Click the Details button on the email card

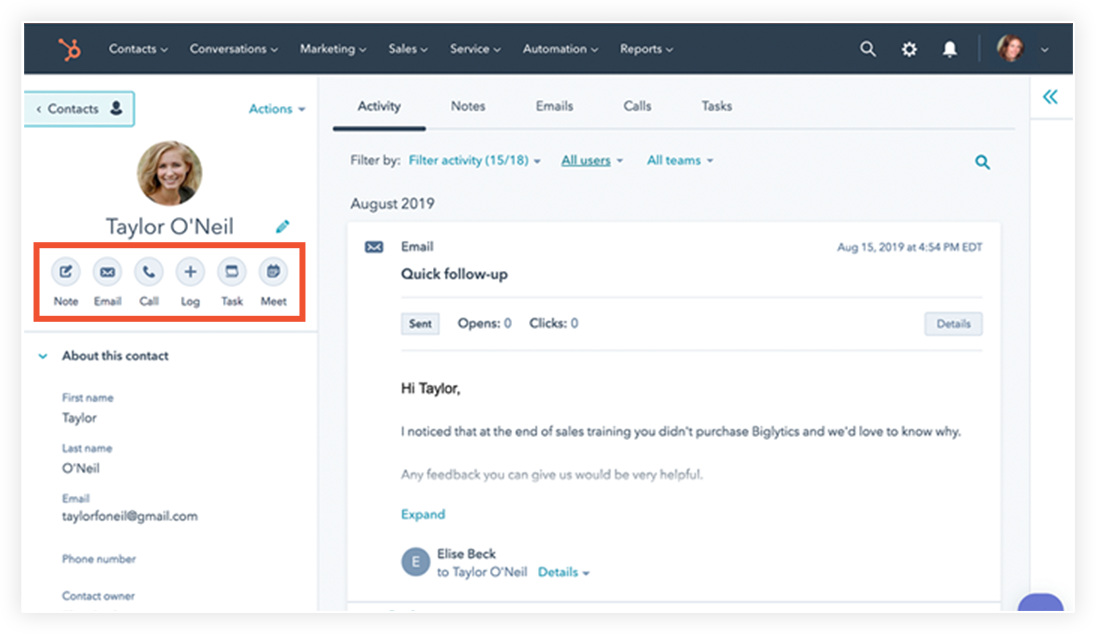tap(953, 323)
